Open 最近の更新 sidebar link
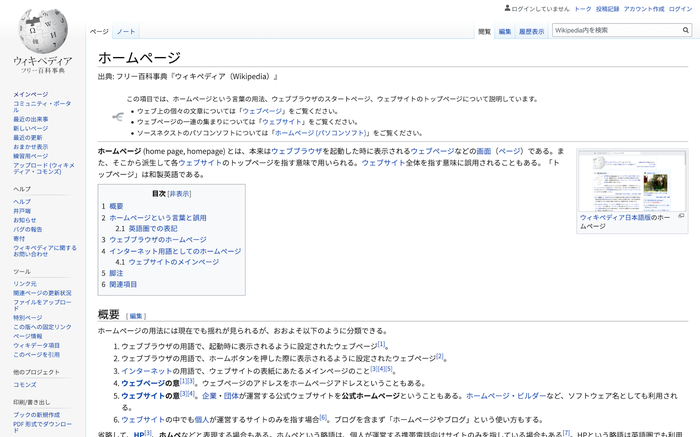Image resolution: width=700 pixels, height=437 pixels. click(x=28, y=137)
